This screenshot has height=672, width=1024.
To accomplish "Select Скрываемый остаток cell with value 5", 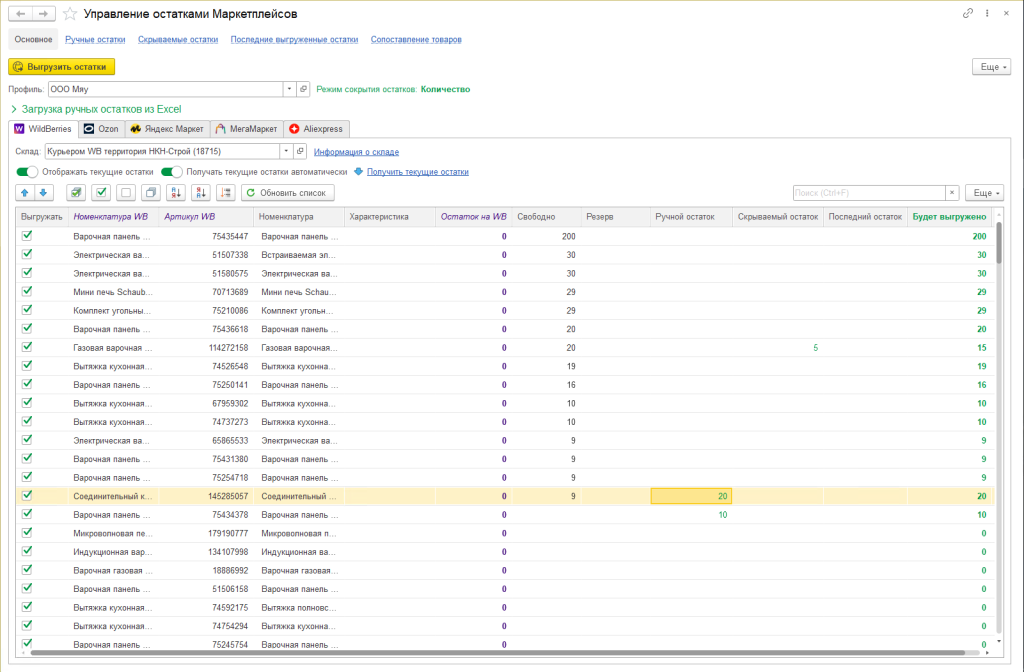I will 778,347.
